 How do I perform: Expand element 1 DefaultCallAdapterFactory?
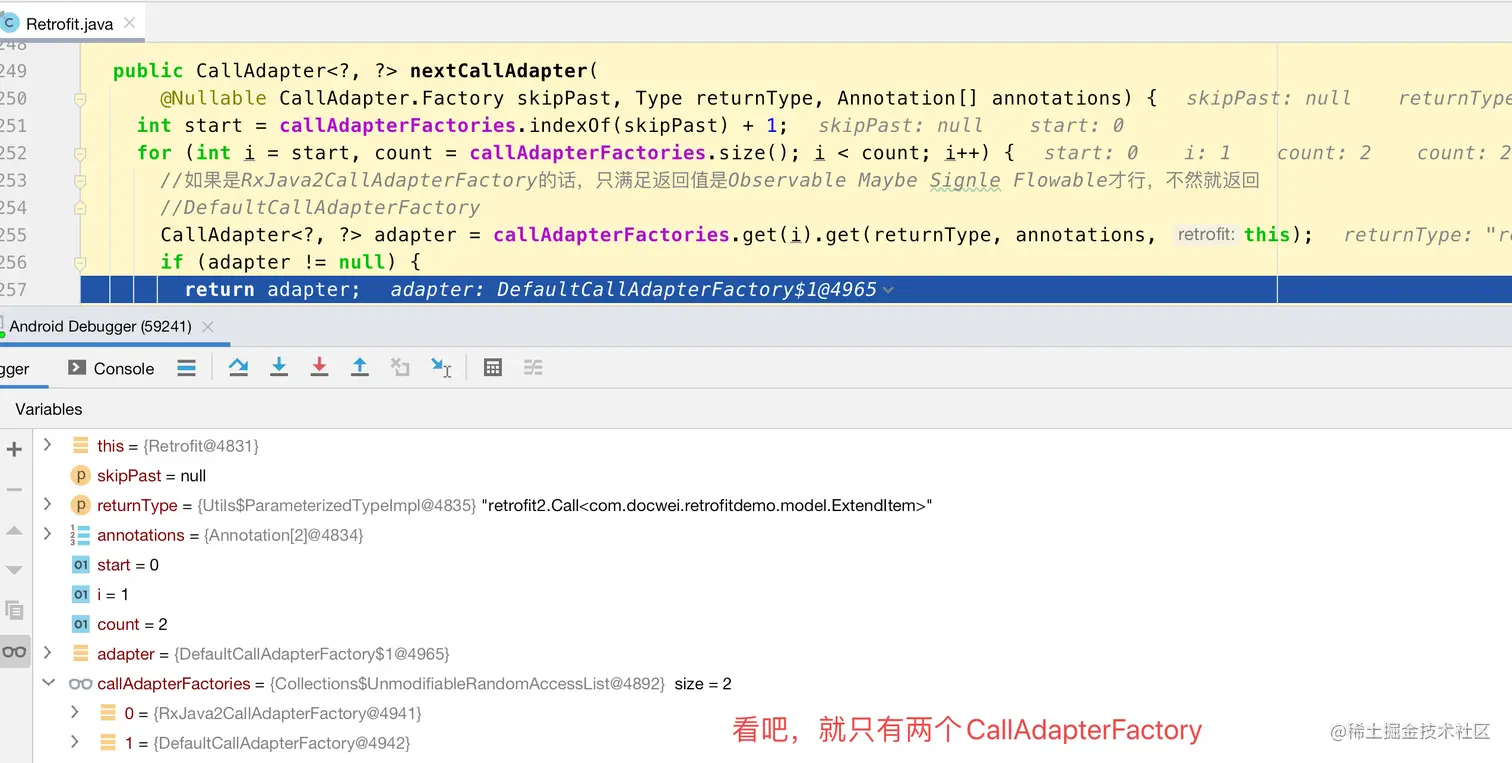click(75, 743)
